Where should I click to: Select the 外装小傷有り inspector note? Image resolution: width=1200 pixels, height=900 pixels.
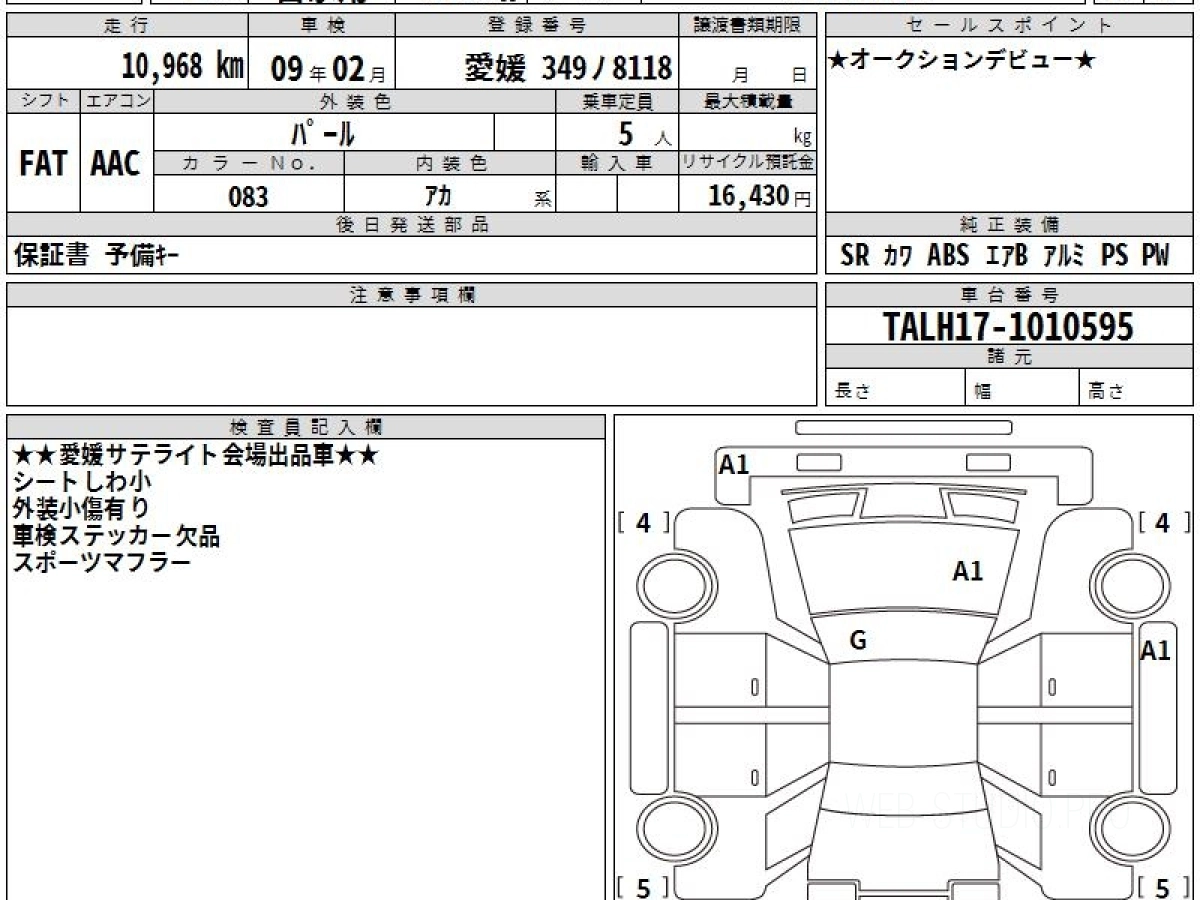point(82,509)
